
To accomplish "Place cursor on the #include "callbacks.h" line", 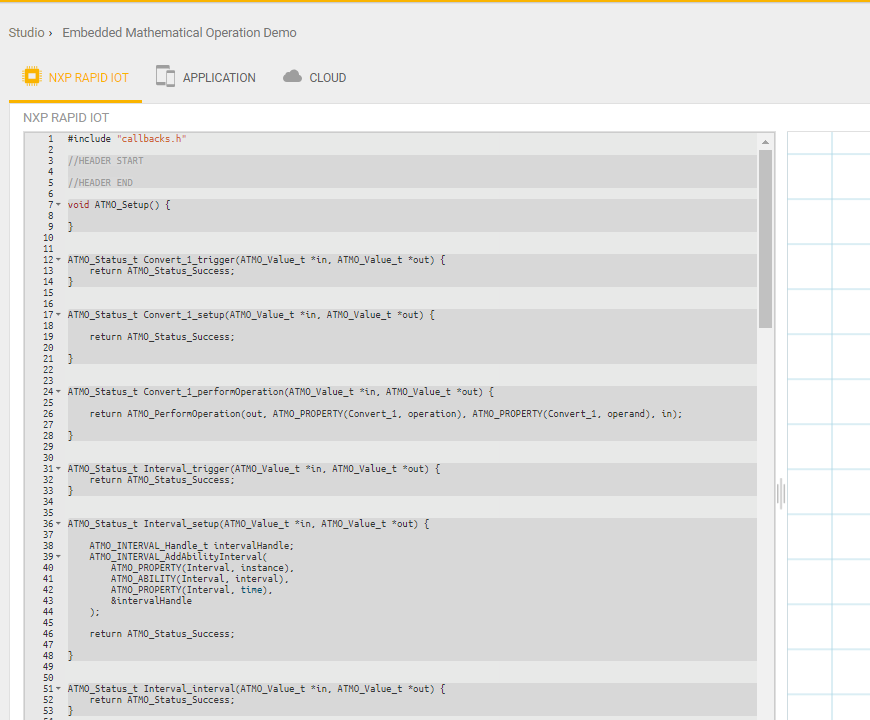I will [x=127, y=139].
